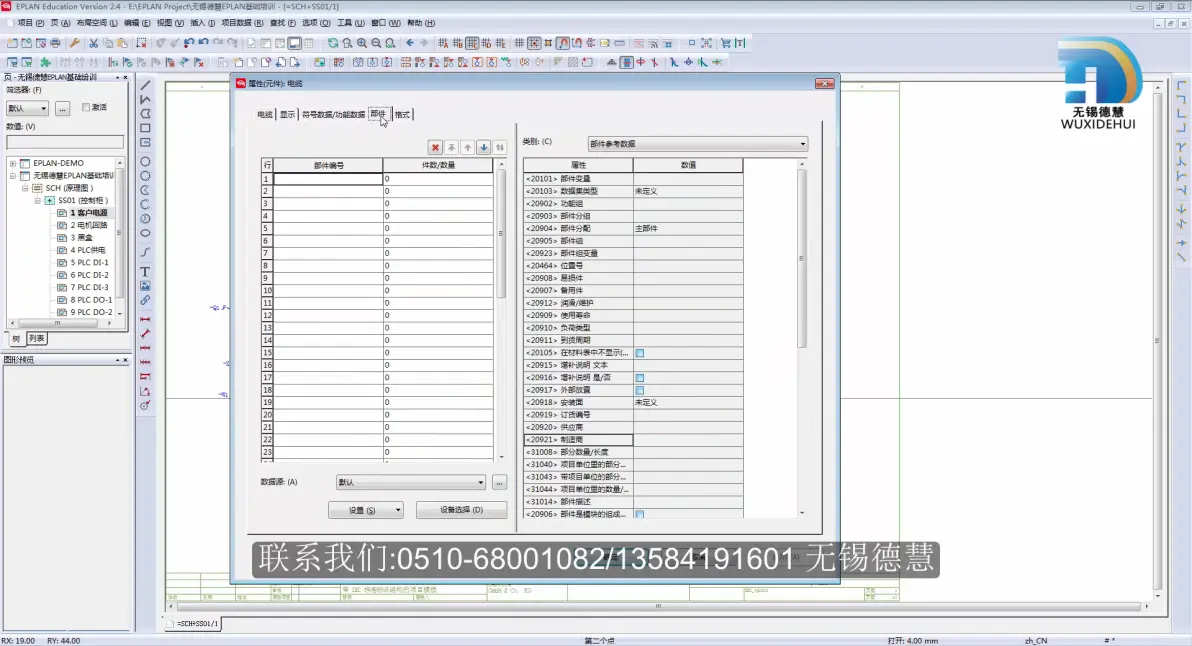The image size is (1192, 646).
Task: Click the parts list vertical scrollbar thumb
Action: 500,234
